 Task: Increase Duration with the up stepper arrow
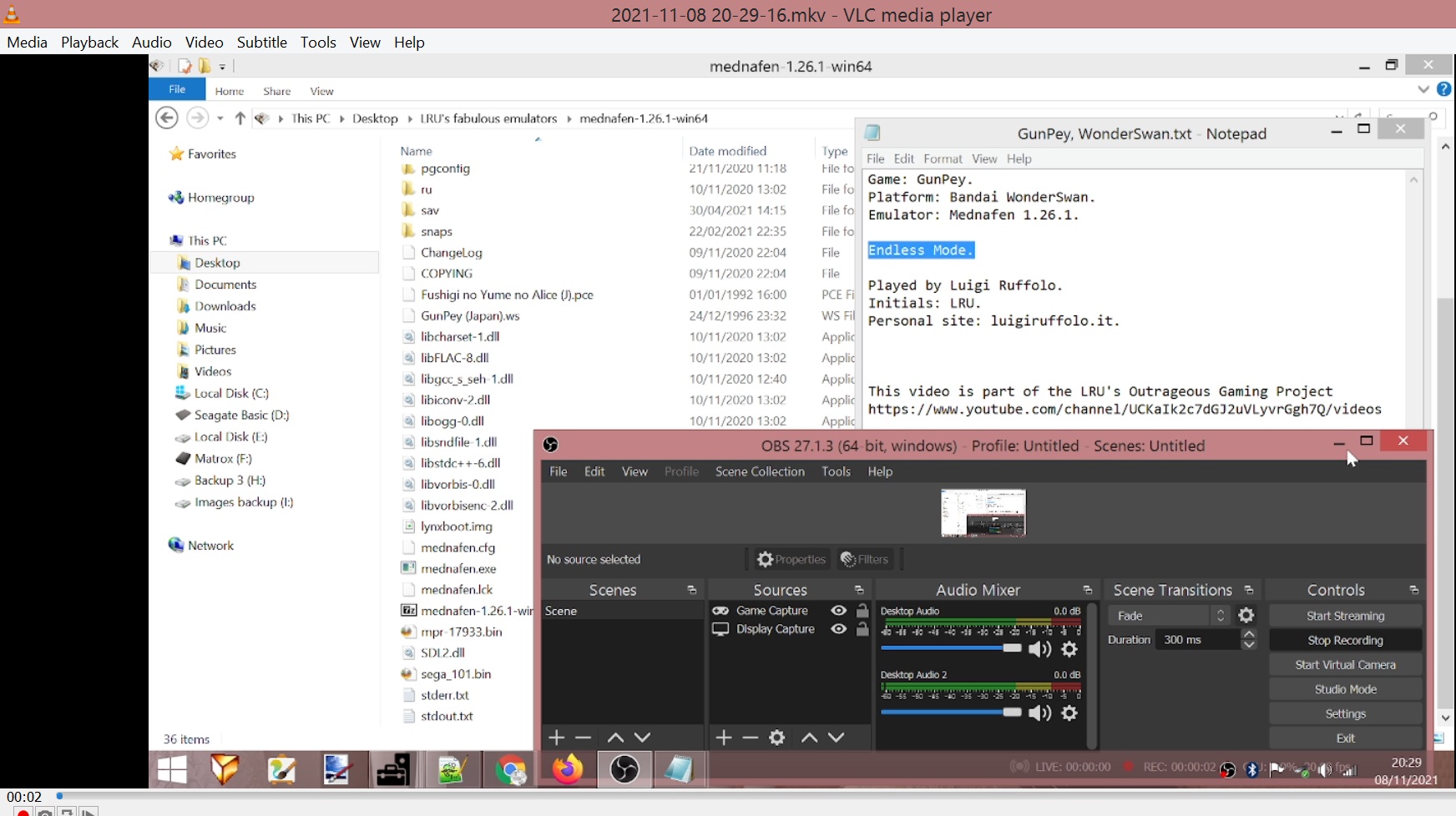tap(1249, 635)
